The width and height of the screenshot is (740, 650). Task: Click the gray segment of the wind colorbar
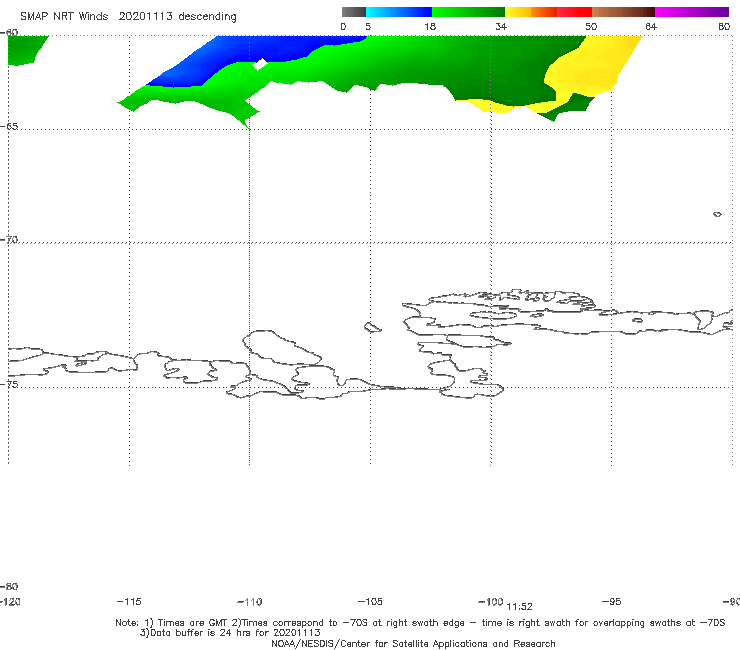tap(353, 12)
